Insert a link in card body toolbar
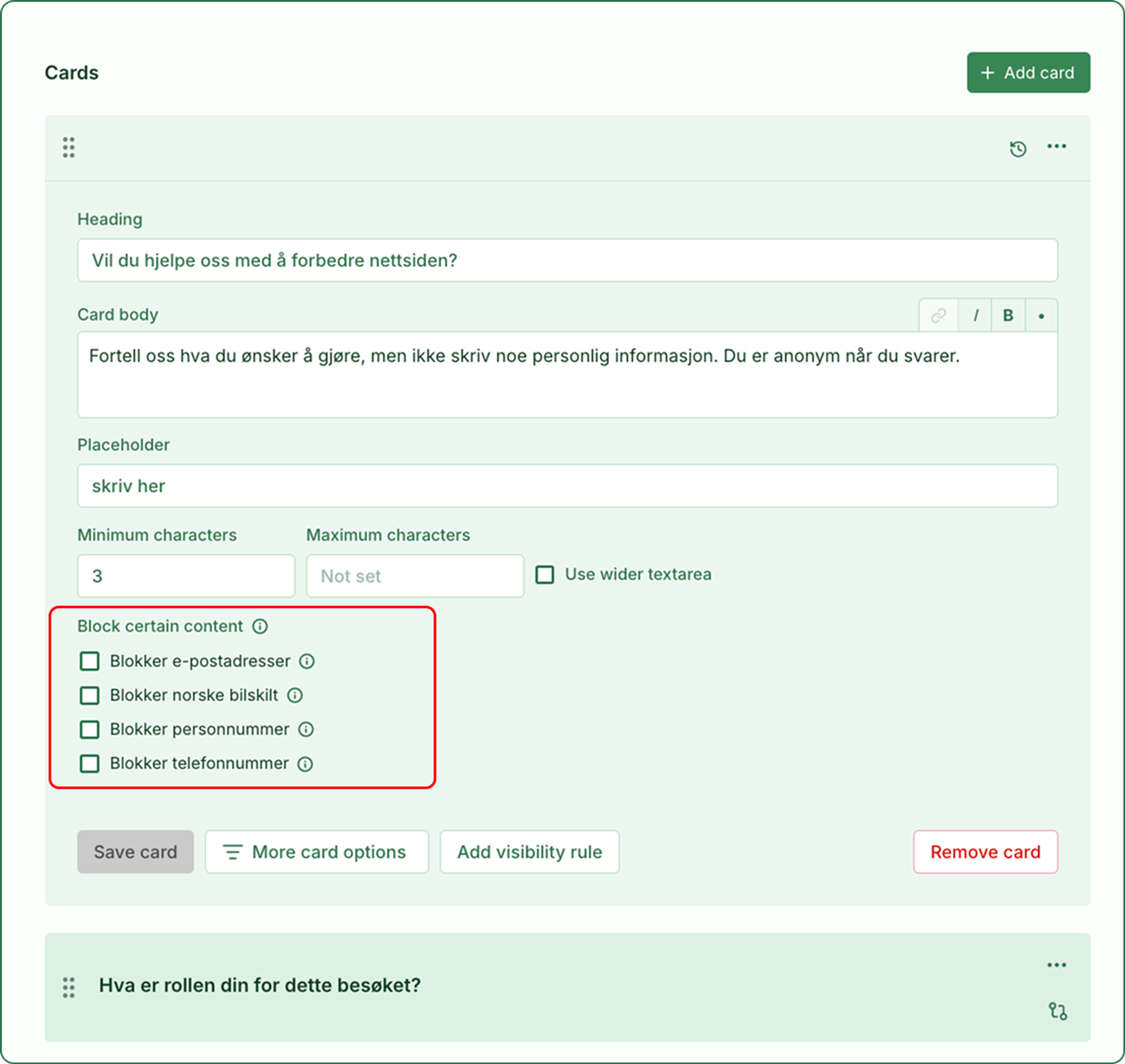Viewport: 1125px width, 1064px height. coord(938,315)
